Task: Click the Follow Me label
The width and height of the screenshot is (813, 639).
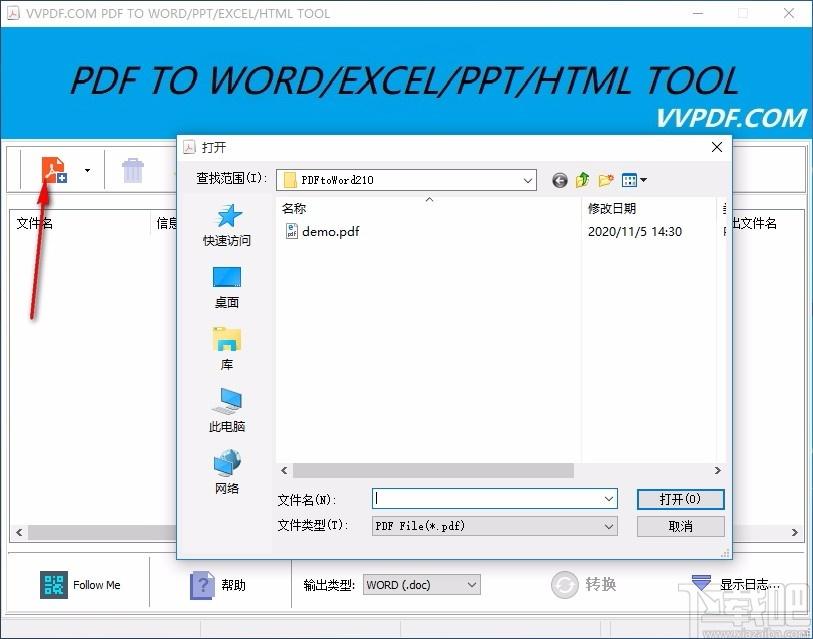Action: 97,585
